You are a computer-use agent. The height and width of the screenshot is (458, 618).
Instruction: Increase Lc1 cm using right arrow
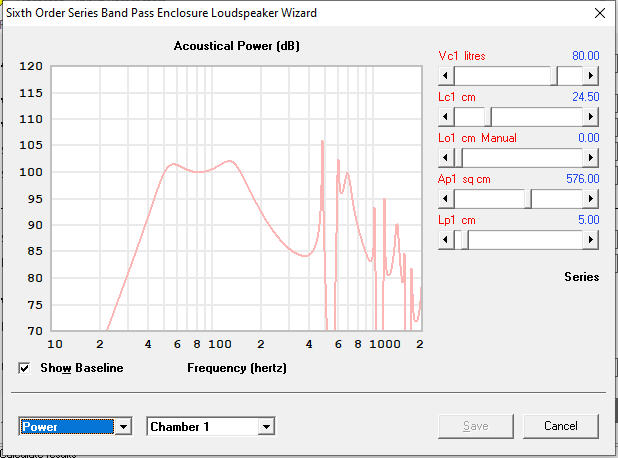(x=591, y=116)
